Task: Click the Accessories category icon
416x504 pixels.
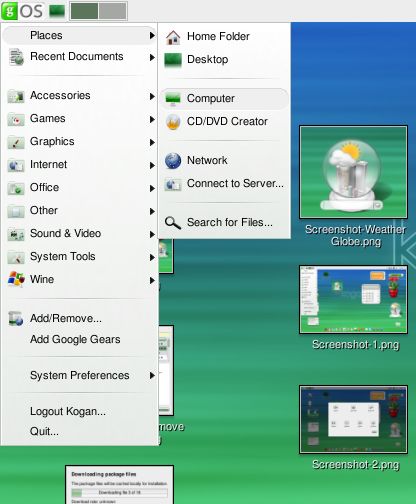Action: click(x=16, y=96)
